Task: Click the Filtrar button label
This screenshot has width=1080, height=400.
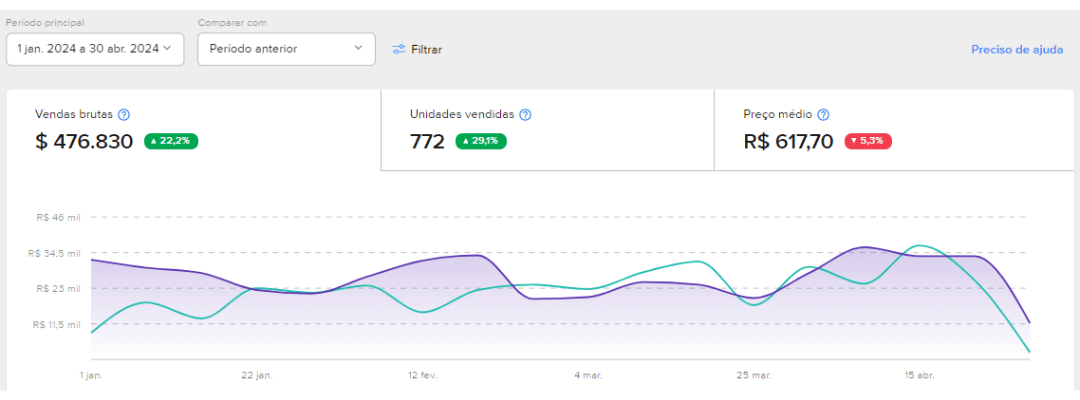Action: point(426,50)
